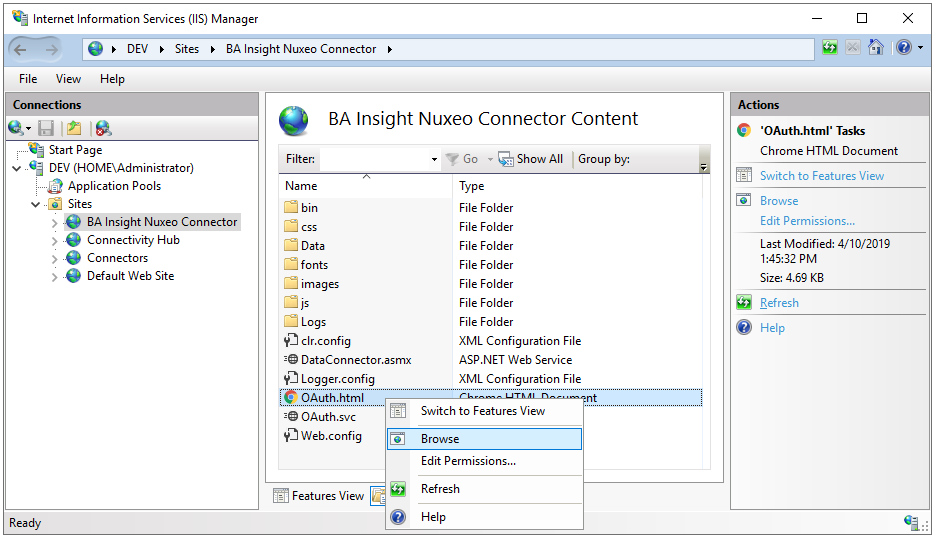Click the Save icon in Connections toolbar
Screen dimensions: 937x539
coord(46,128)
